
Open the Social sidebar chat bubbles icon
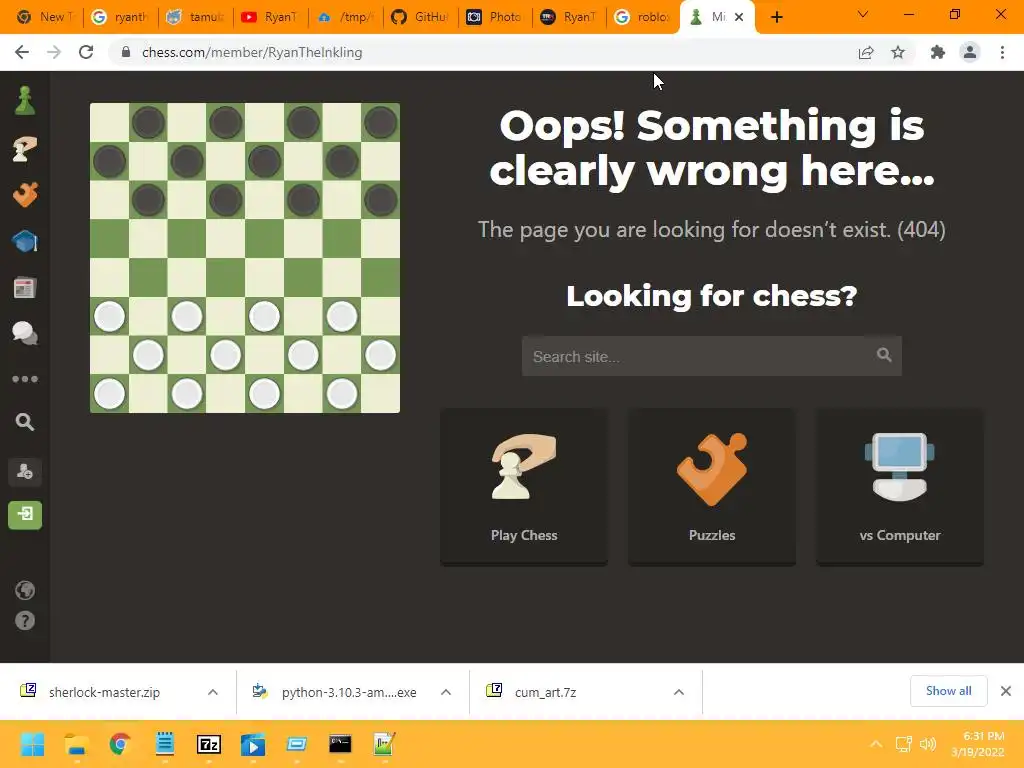[x=25, y=333]
